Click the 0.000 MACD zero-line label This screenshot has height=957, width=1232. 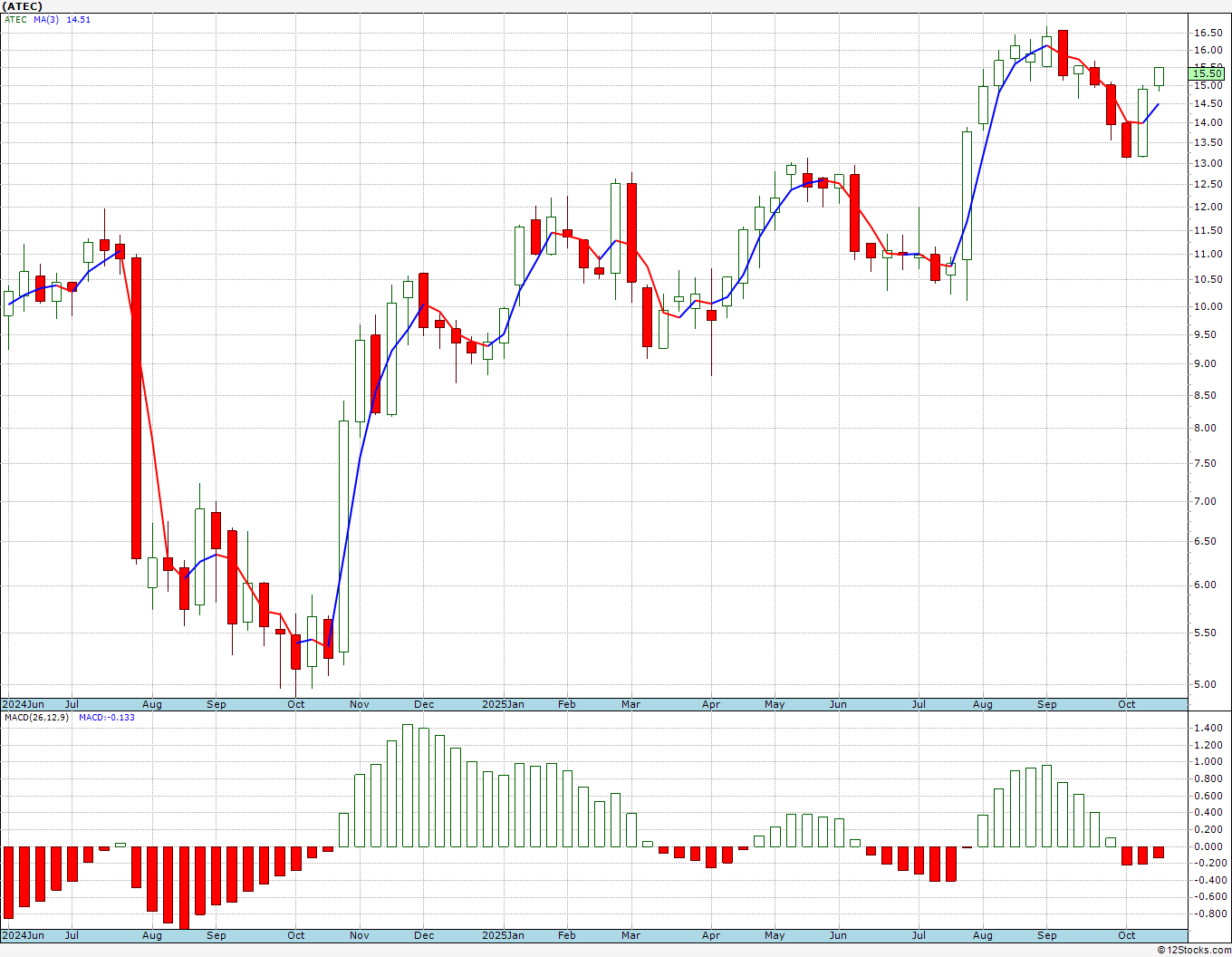point(1209,846)
